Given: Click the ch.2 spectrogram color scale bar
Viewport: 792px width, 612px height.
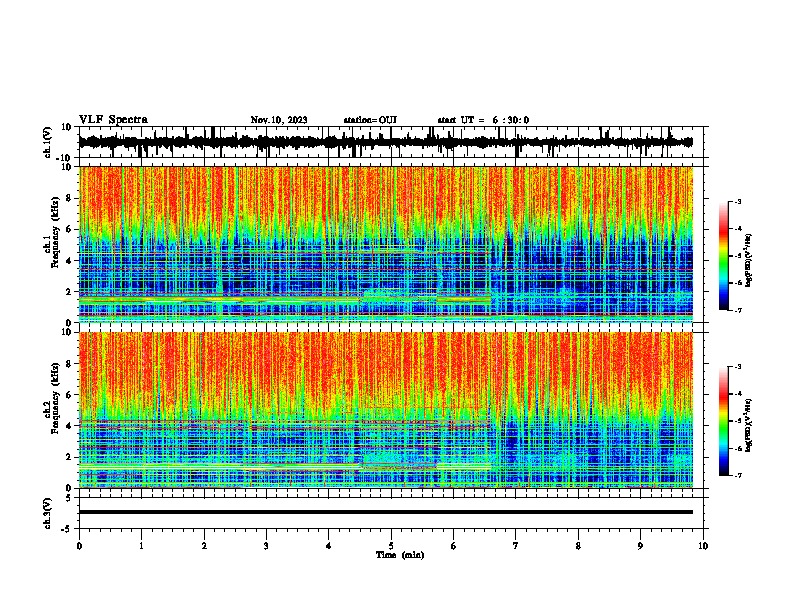Looking at the screenshot, I should pyautogui.click(x=723, y=421).
